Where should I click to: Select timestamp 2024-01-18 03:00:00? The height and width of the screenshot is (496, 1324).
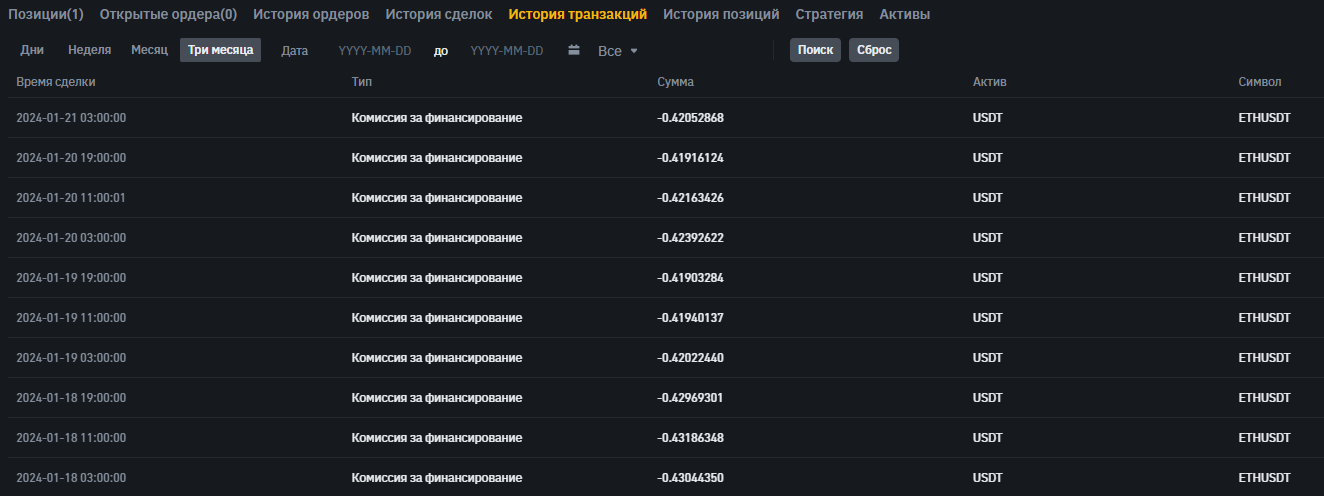tap(71, 478)
